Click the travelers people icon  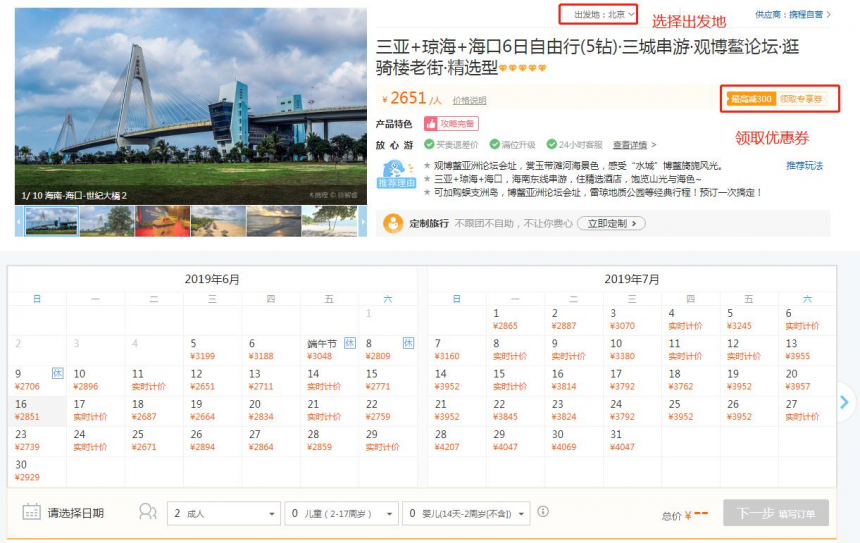click(148, 512)
